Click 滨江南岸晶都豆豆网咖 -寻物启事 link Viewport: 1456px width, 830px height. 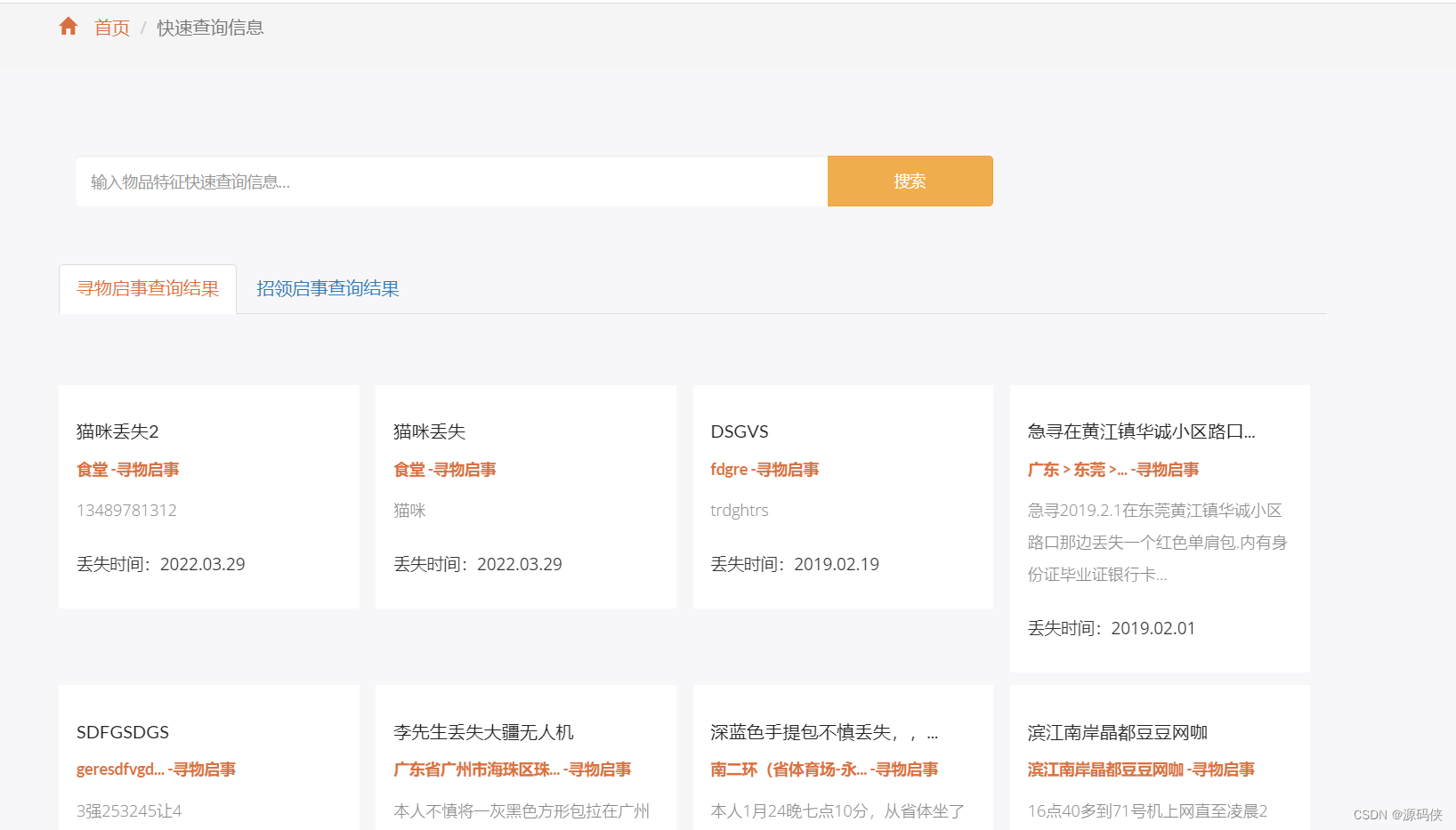click(1141, 769)
